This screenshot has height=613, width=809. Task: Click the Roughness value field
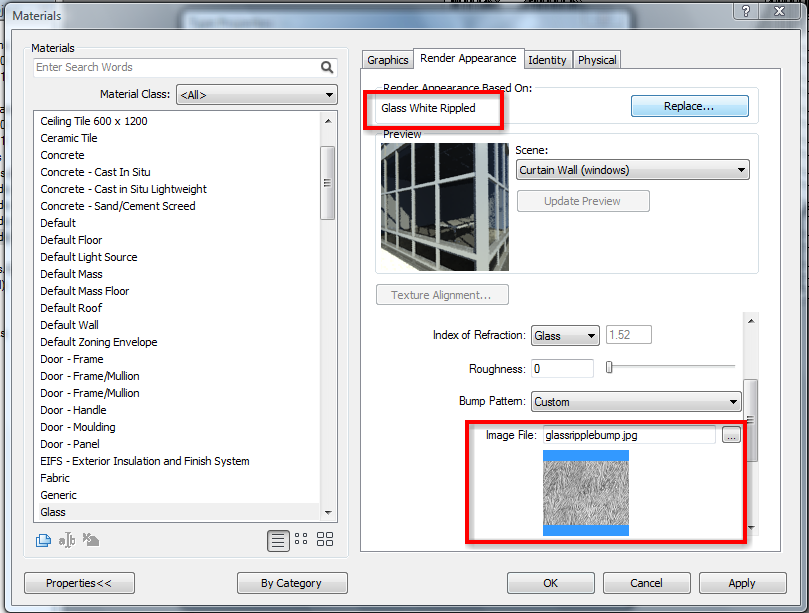coord(562,368)
